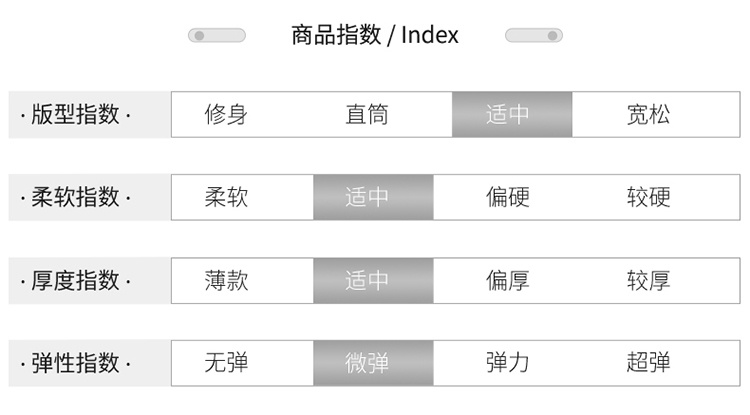Select 弹力 elasticity option
Viewport: 750px width, 415px height.
pos(508,363)
